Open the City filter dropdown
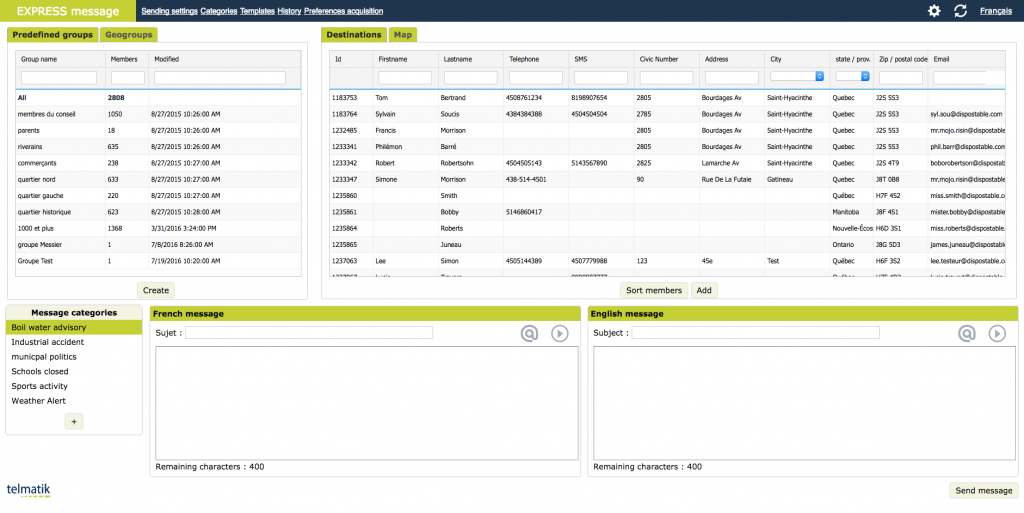Screen dimensions: 1024x513 (x=797, y=76)
